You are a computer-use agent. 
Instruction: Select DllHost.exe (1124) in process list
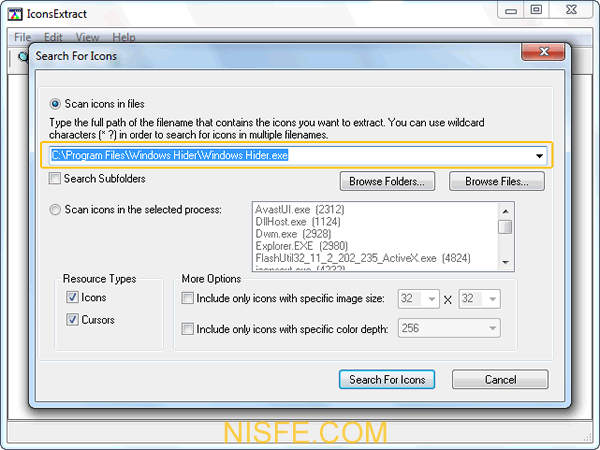(298, 222)
